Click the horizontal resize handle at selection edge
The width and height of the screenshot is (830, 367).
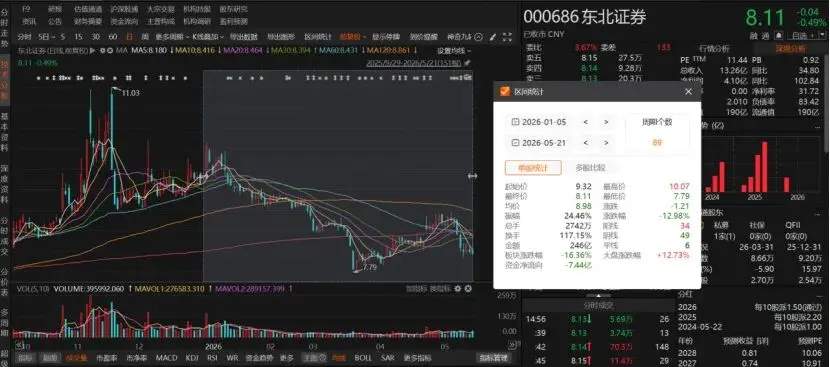click(x=473, y=176)
